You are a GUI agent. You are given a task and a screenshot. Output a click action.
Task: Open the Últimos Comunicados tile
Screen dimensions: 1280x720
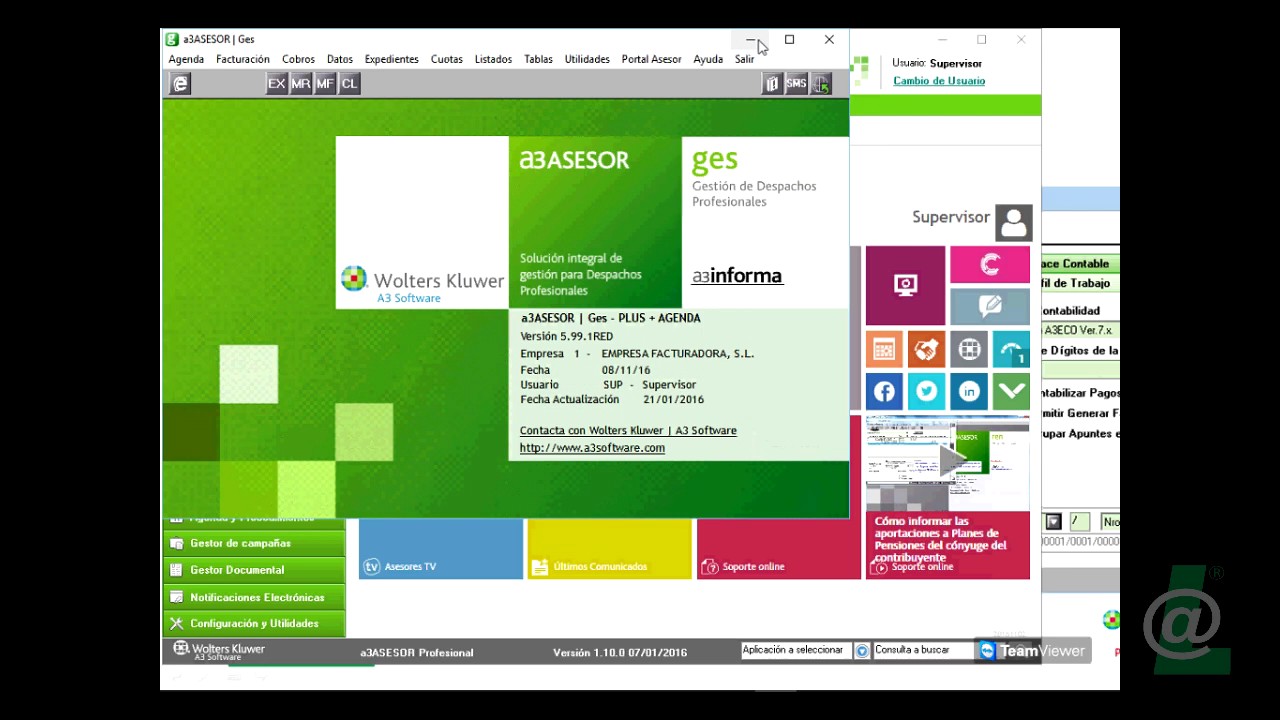tap(609, 549)
